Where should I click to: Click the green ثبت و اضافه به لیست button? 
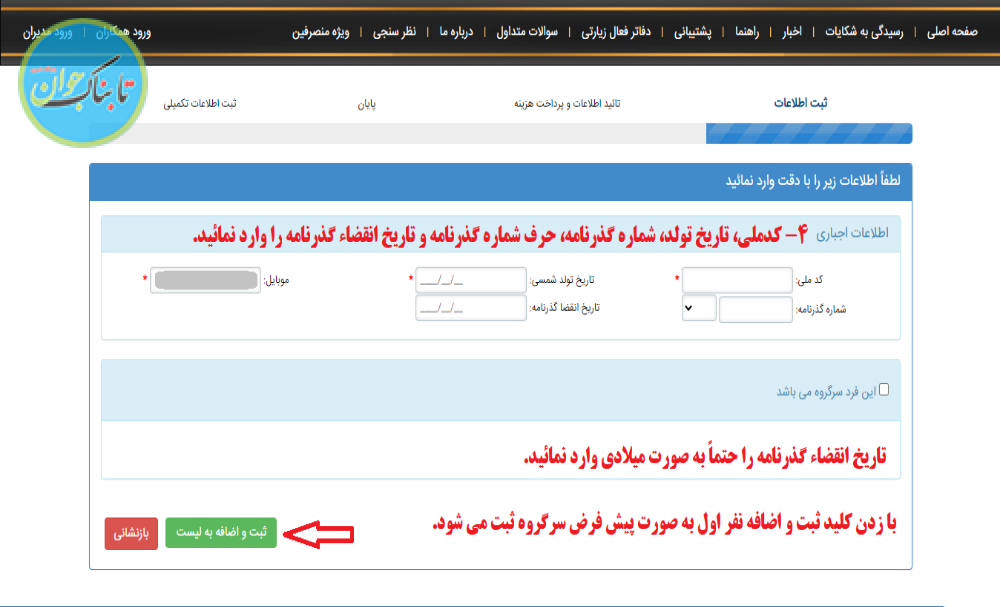220,533
